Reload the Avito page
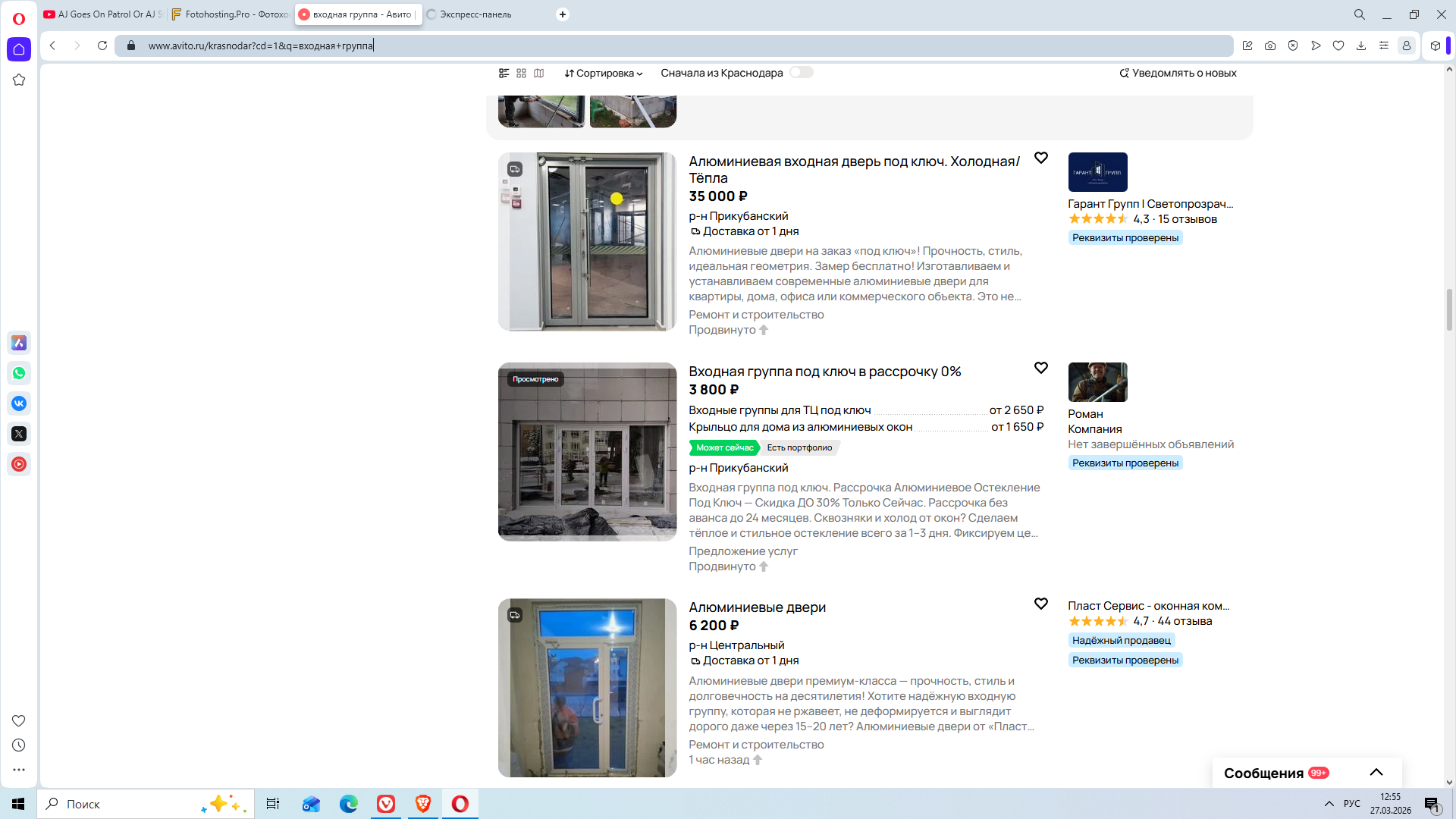The width and height of the screenshot is (1456, 819). point(102,45)
